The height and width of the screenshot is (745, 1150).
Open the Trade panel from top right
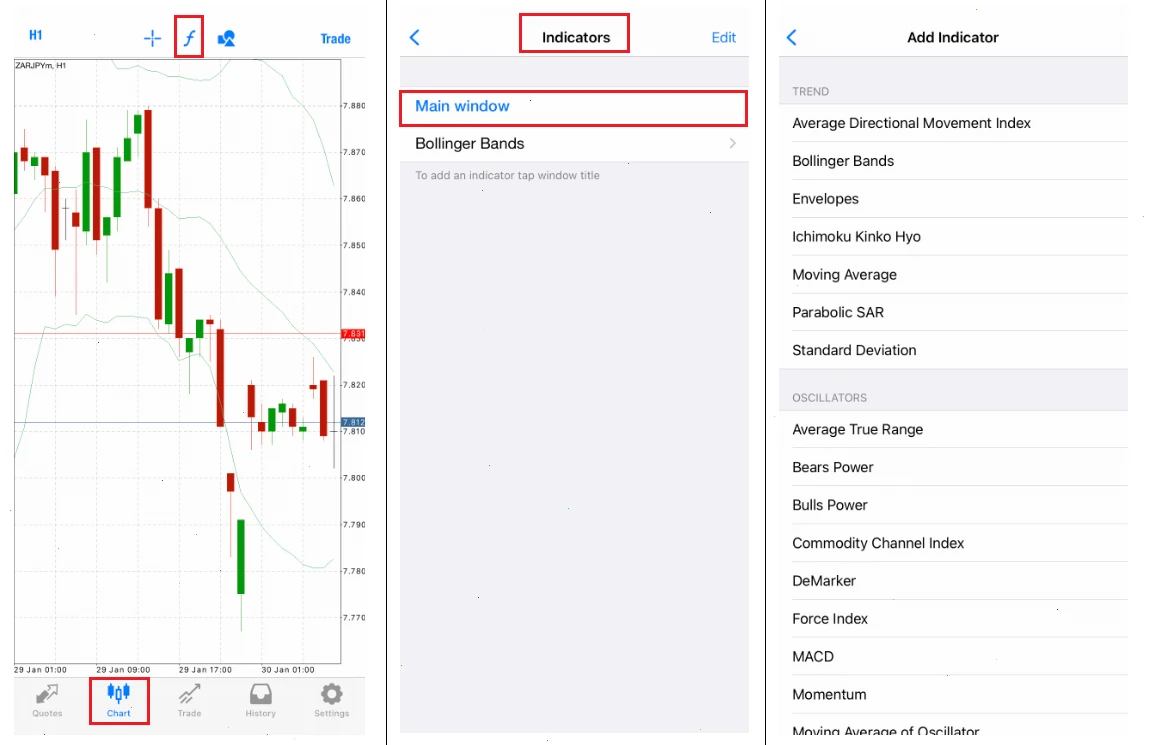(335, 38)
